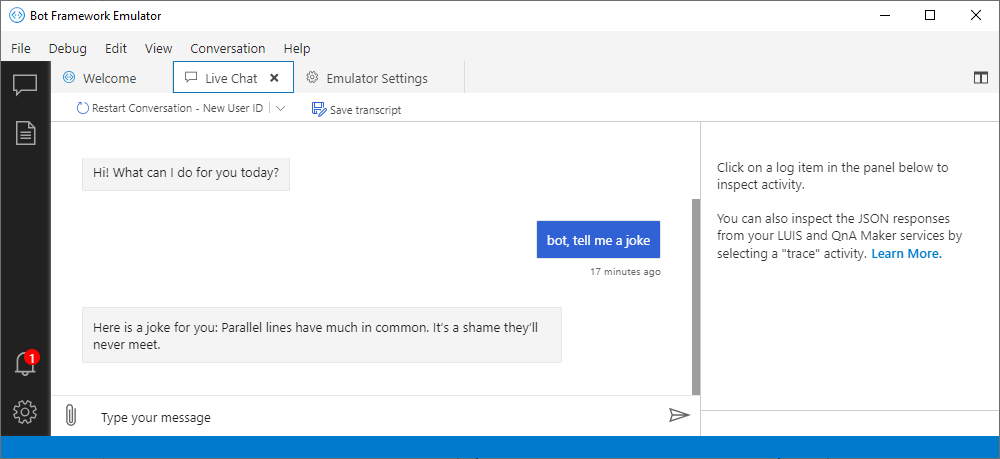Viewport: 1000px width, 459px height.
Task: Select the bot joke reply message
Action: point(321,335)
